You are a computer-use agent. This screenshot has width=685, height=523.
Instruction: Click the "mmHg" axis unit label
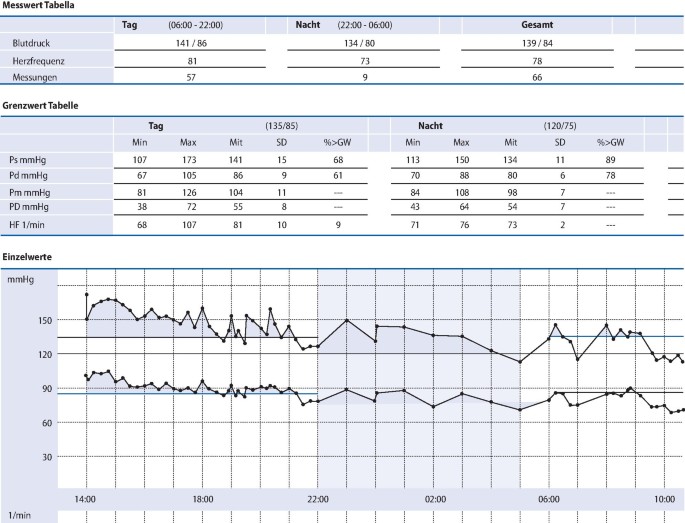point(21,280)
